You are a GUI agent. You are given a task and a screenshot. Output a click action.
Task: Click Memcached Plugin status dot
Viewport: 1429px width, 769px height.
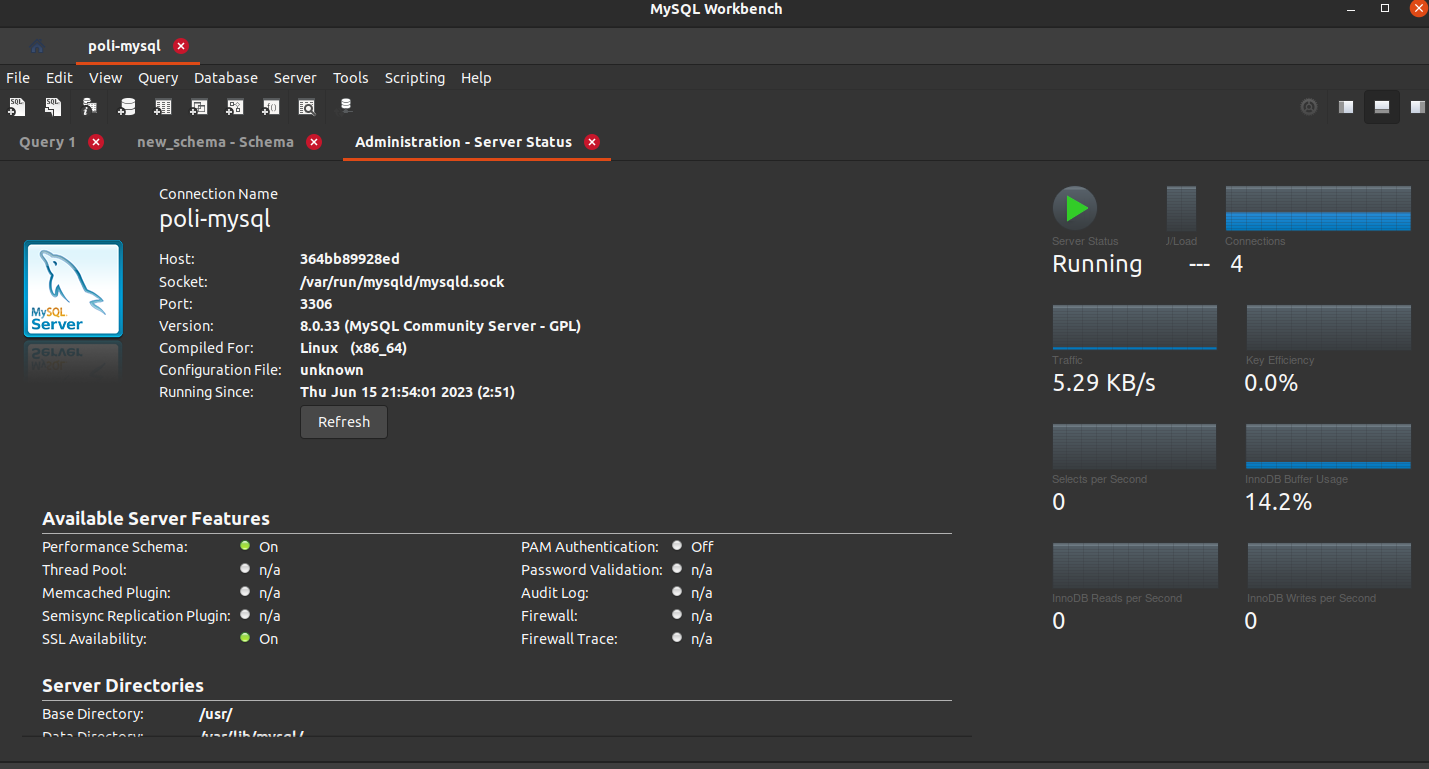coord(245,592)
